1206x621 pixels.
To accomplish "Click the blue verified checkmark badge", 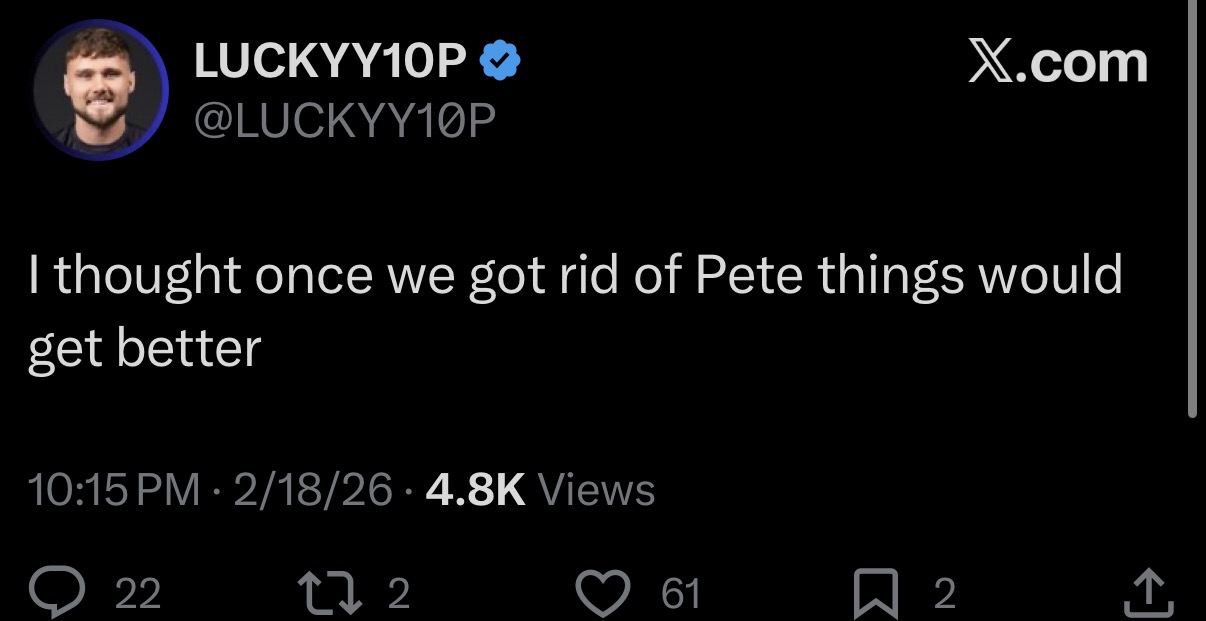I will click(x=499, y=63).
